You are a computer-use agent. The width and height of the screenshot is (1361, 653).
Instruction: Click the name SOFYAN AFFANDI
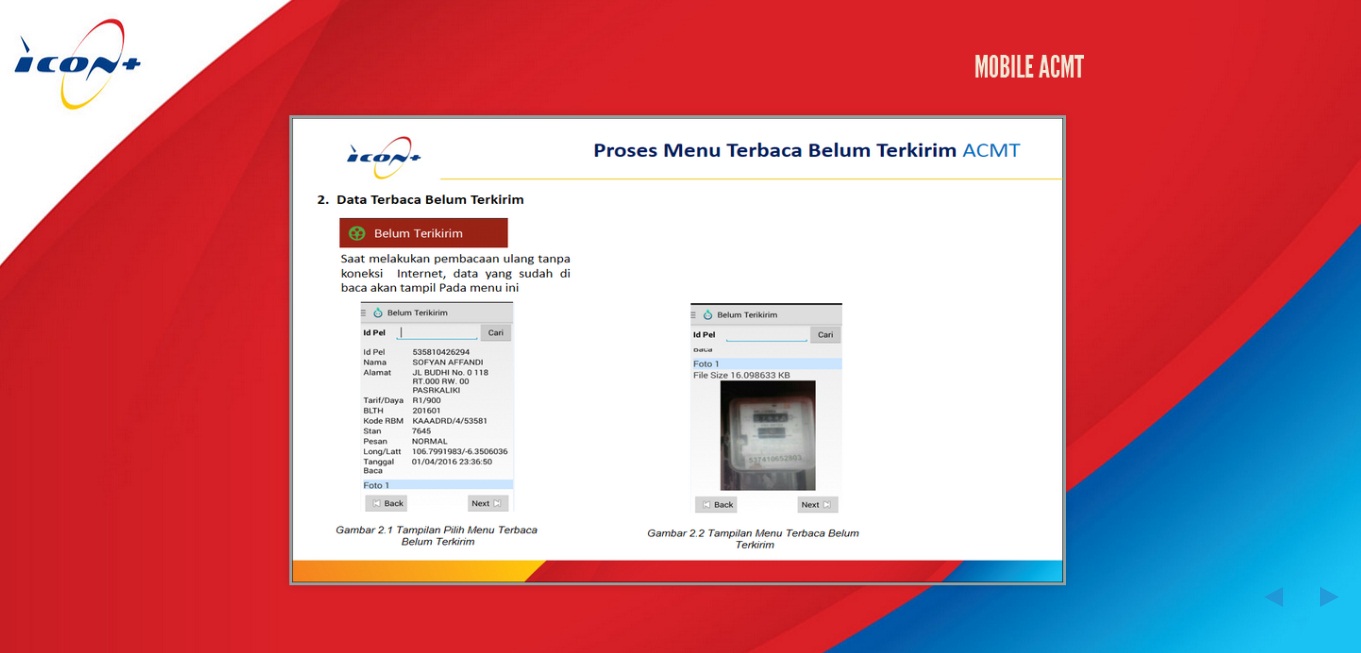click(x=448, y=362)
